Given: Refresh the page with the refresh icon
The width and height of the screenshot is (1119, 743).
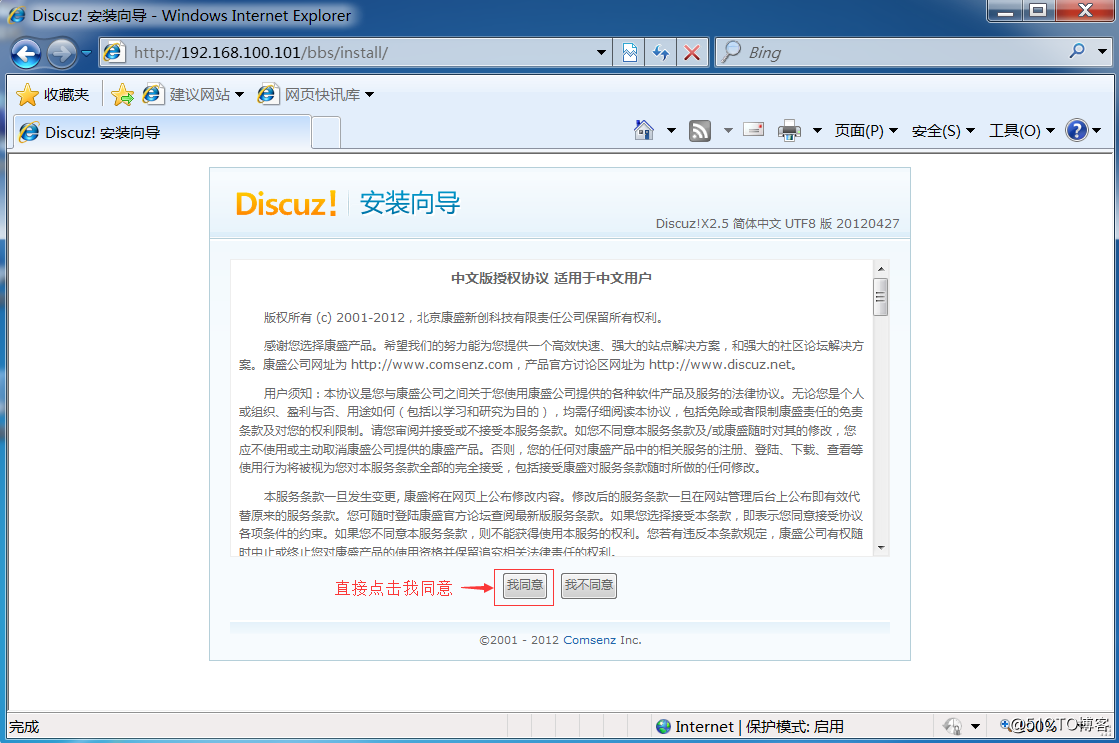Looking at the screenshot, I should [x=661, y=53].
